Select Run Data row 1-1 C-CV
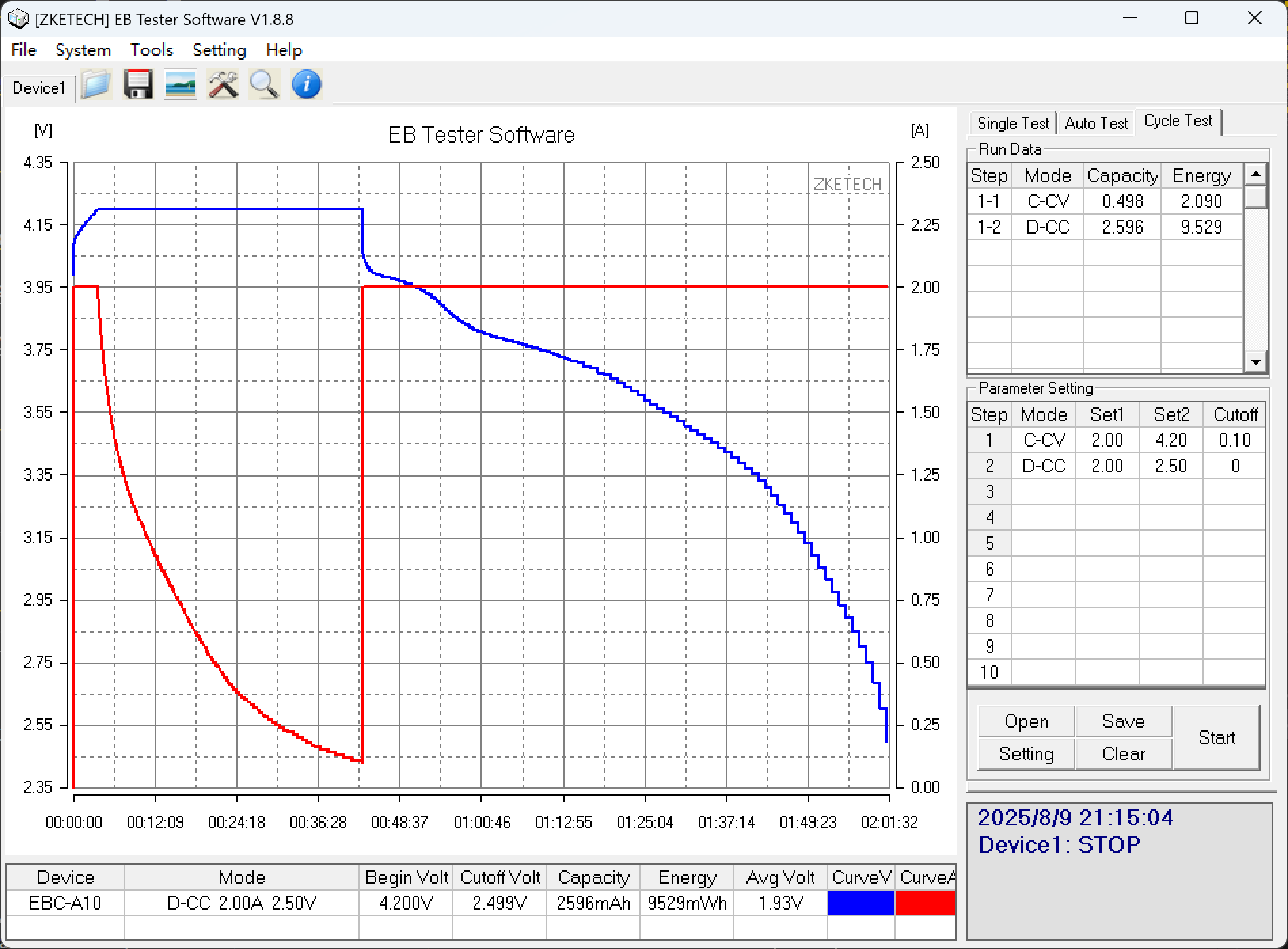 coord(1105,202)
